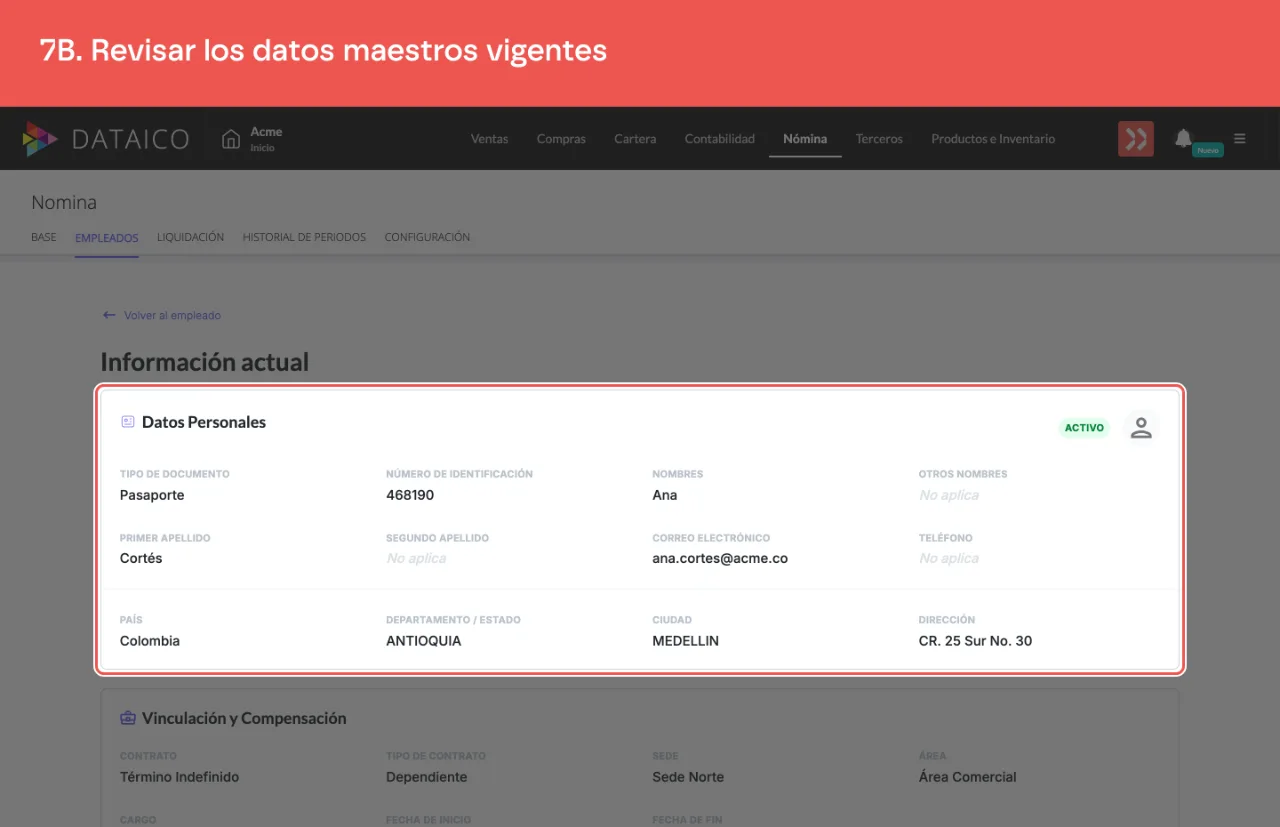
Task: Click the Acme Inicio company label
Action: [266, 139]
